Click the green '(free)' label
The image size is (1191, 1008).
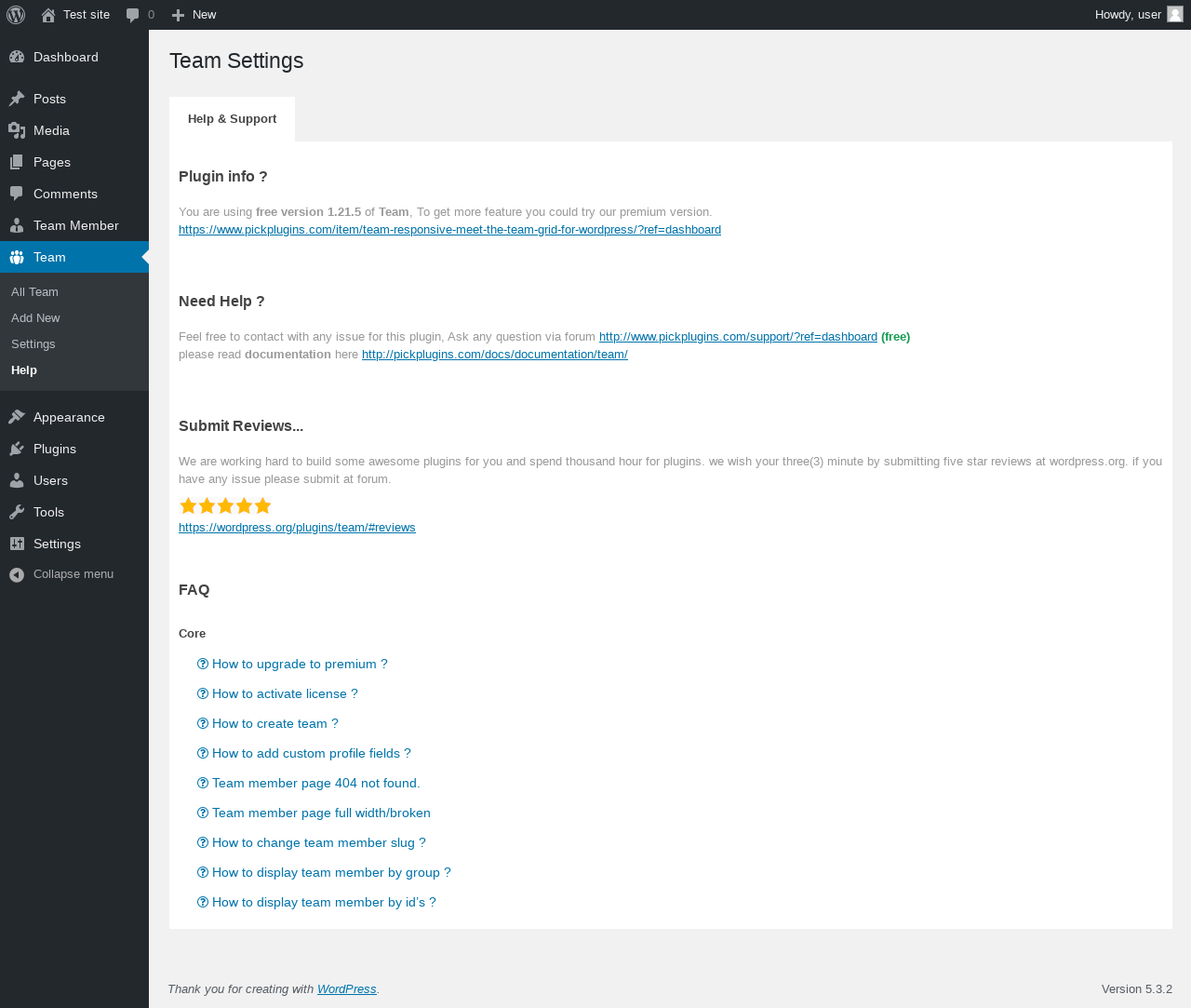click(895, 337)
